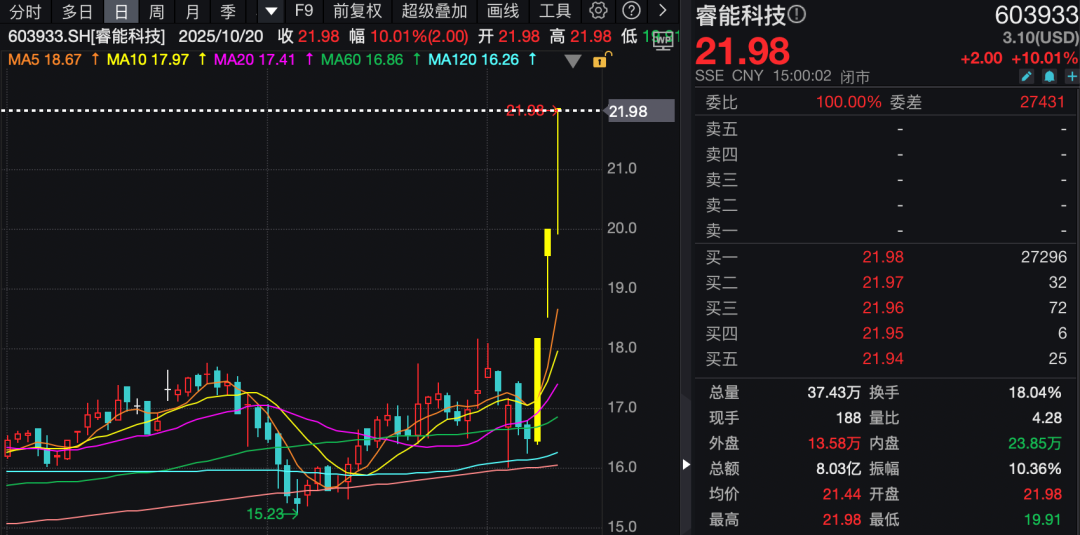The image size is (1080, 535).
Task: Click the 均价 21.44 value
Action: [x=842, y=494]
